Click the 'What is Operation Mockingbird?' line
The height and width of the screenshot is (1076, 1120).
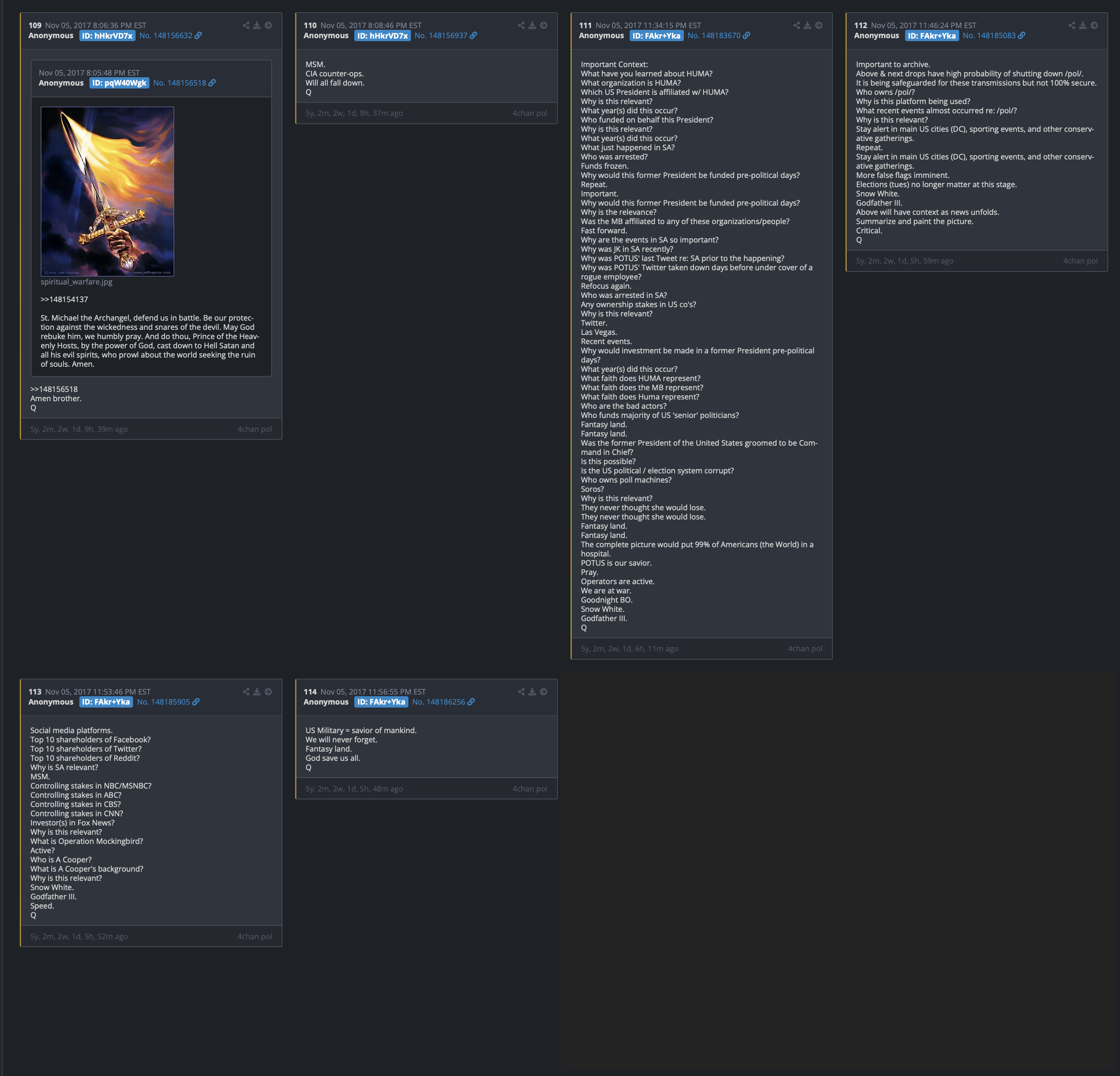87,841
